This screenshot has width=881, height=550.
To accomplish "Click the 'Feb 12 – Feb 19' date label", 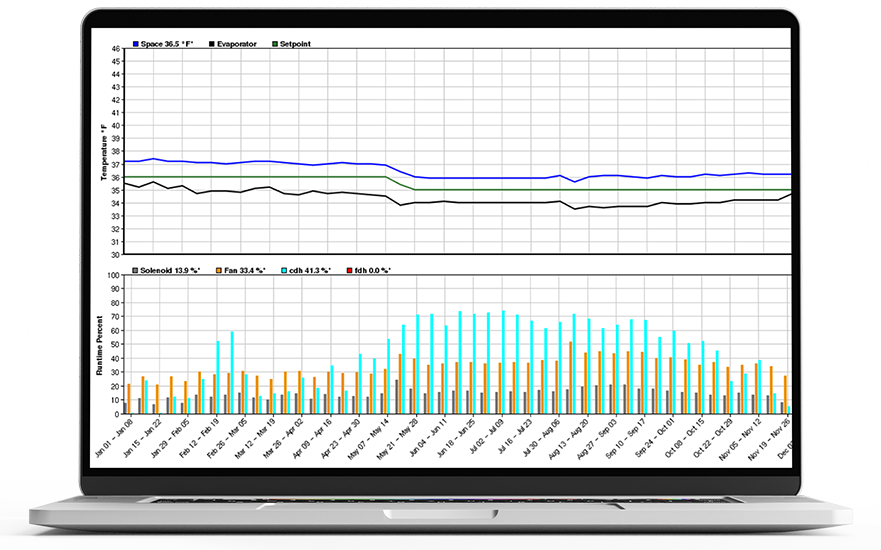I will click(x=199, y=437).
